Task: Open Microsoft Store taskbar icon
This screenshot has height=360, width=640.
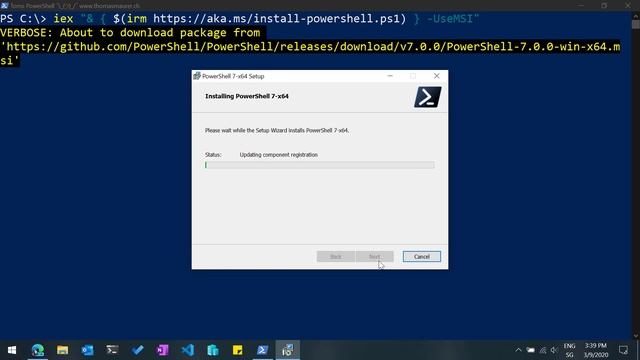Action: (213, 350)
